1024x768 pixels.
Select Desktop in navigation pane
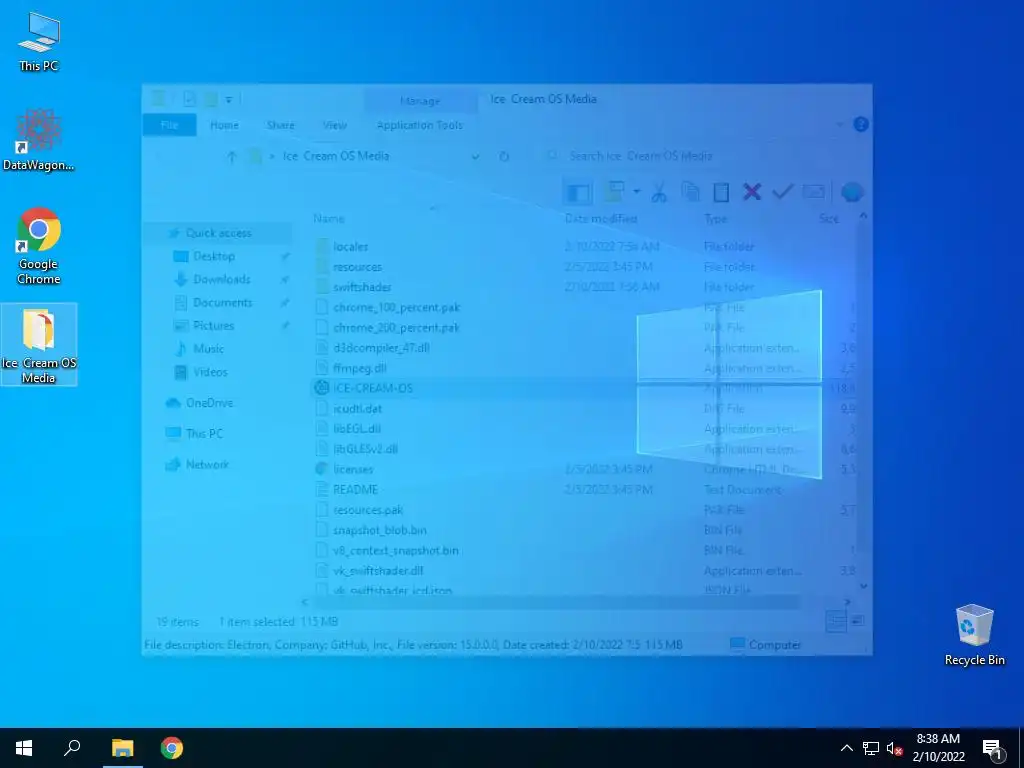pos(214,256)
